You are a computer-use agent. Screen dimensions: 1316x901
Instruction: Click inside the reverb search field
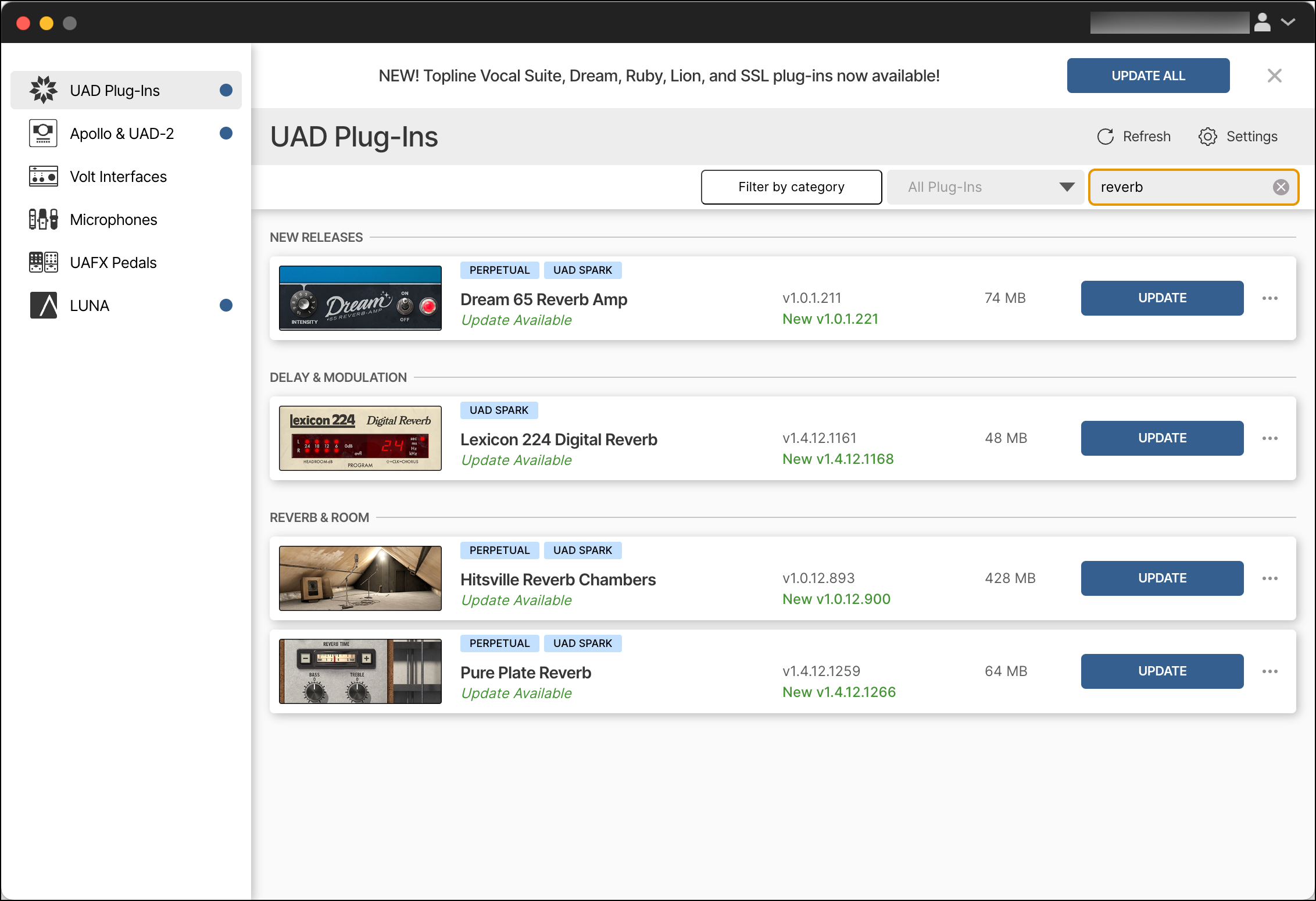pyautogui.click(x=1180, y=187)
